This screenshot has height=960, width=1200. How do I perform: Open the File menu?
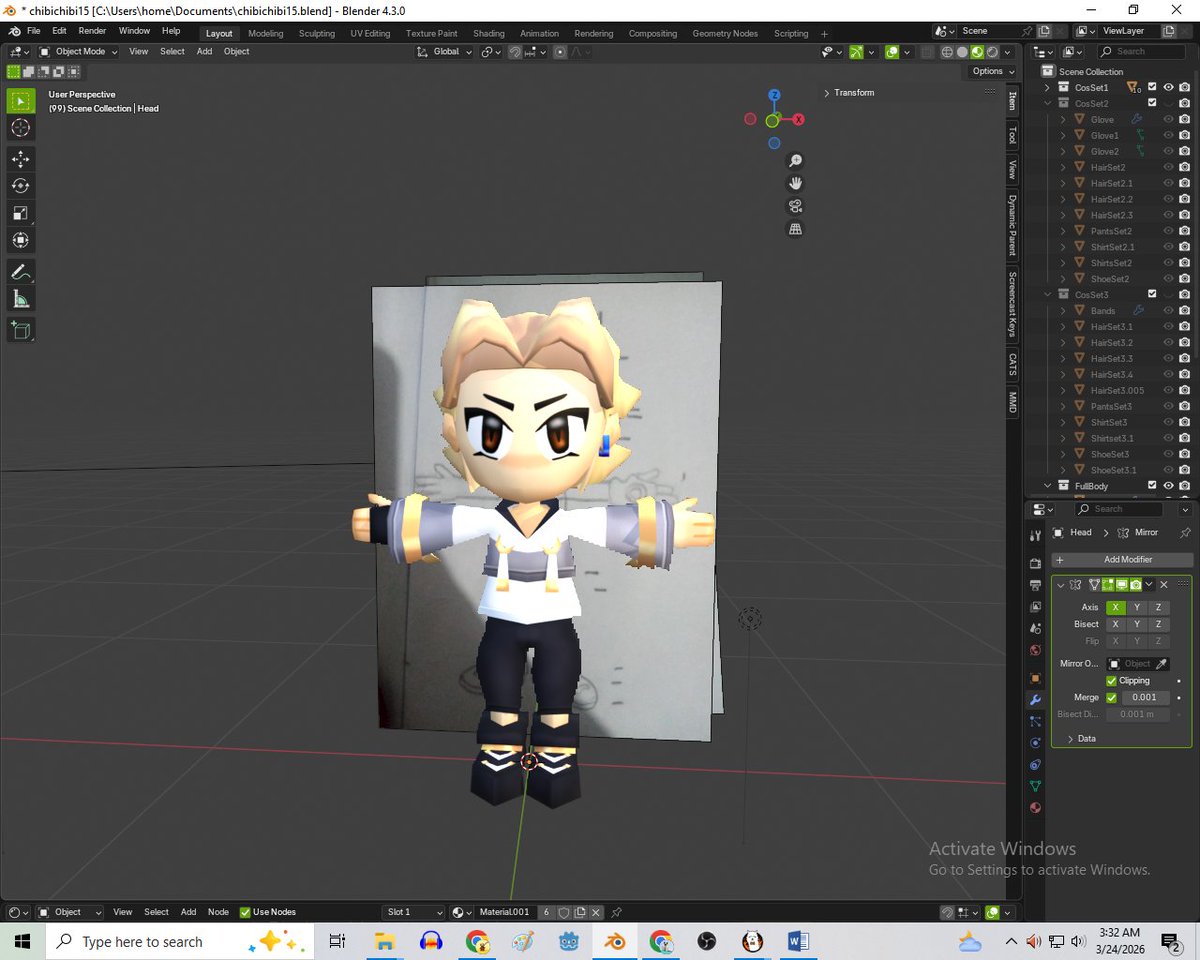(34, 32)
